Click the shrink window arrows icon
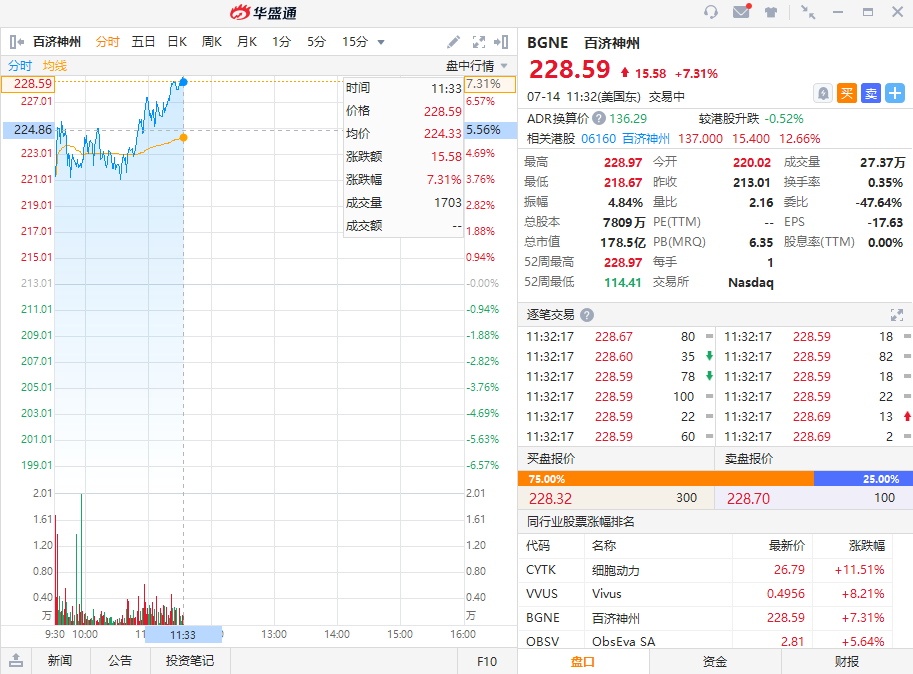 [x=808, y=12]
